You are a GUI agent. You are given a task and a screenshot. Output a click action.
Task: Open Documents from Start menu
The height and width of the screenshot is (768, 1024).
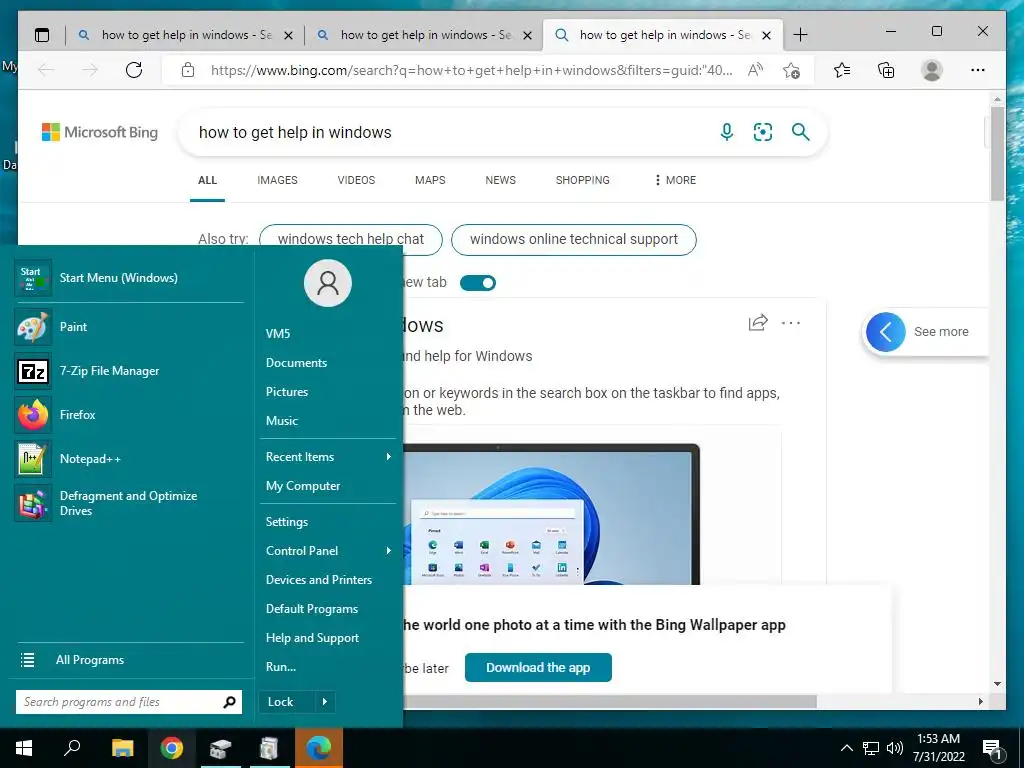pyautogui.click(x=296, y=362)
